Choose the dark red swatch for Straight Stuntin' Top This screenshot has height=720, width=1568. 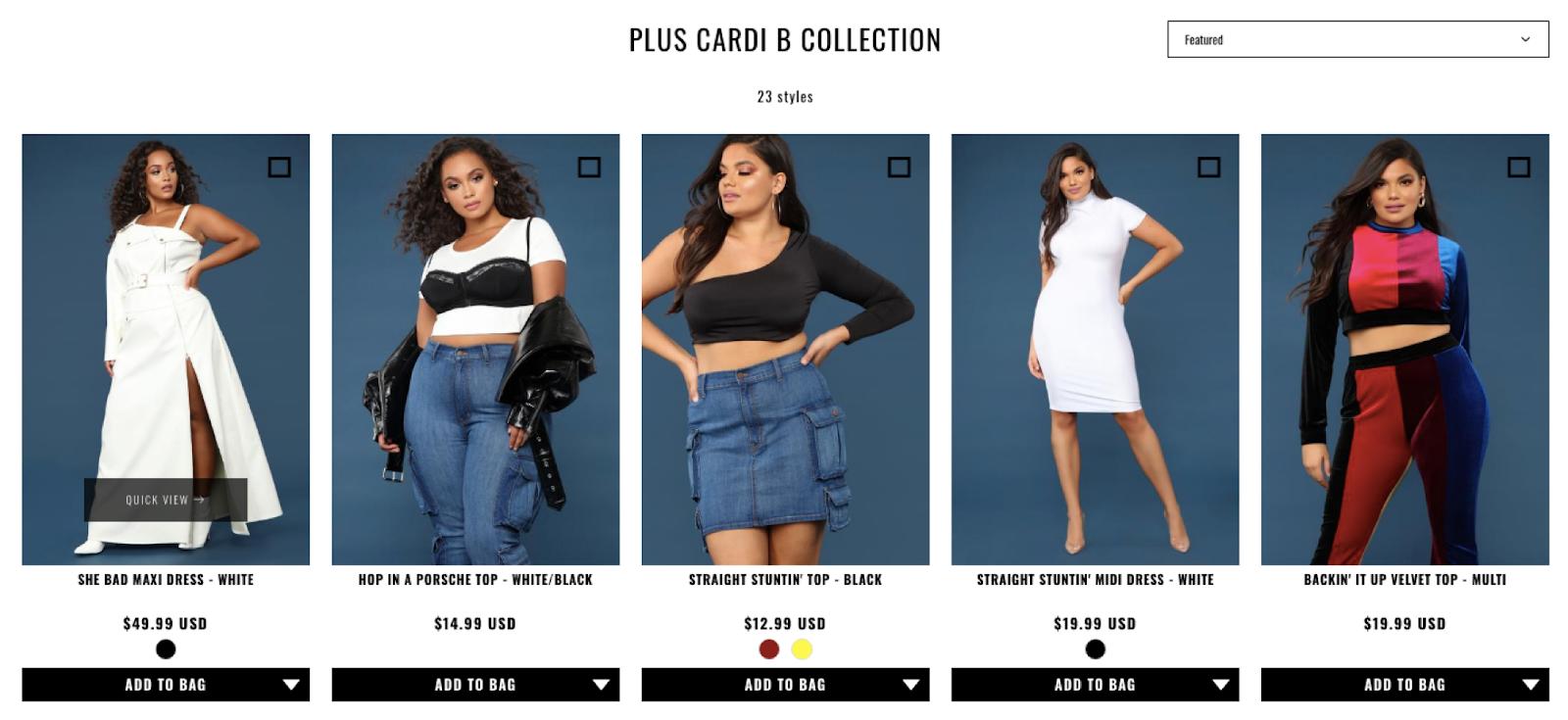(x=769, y=648)
